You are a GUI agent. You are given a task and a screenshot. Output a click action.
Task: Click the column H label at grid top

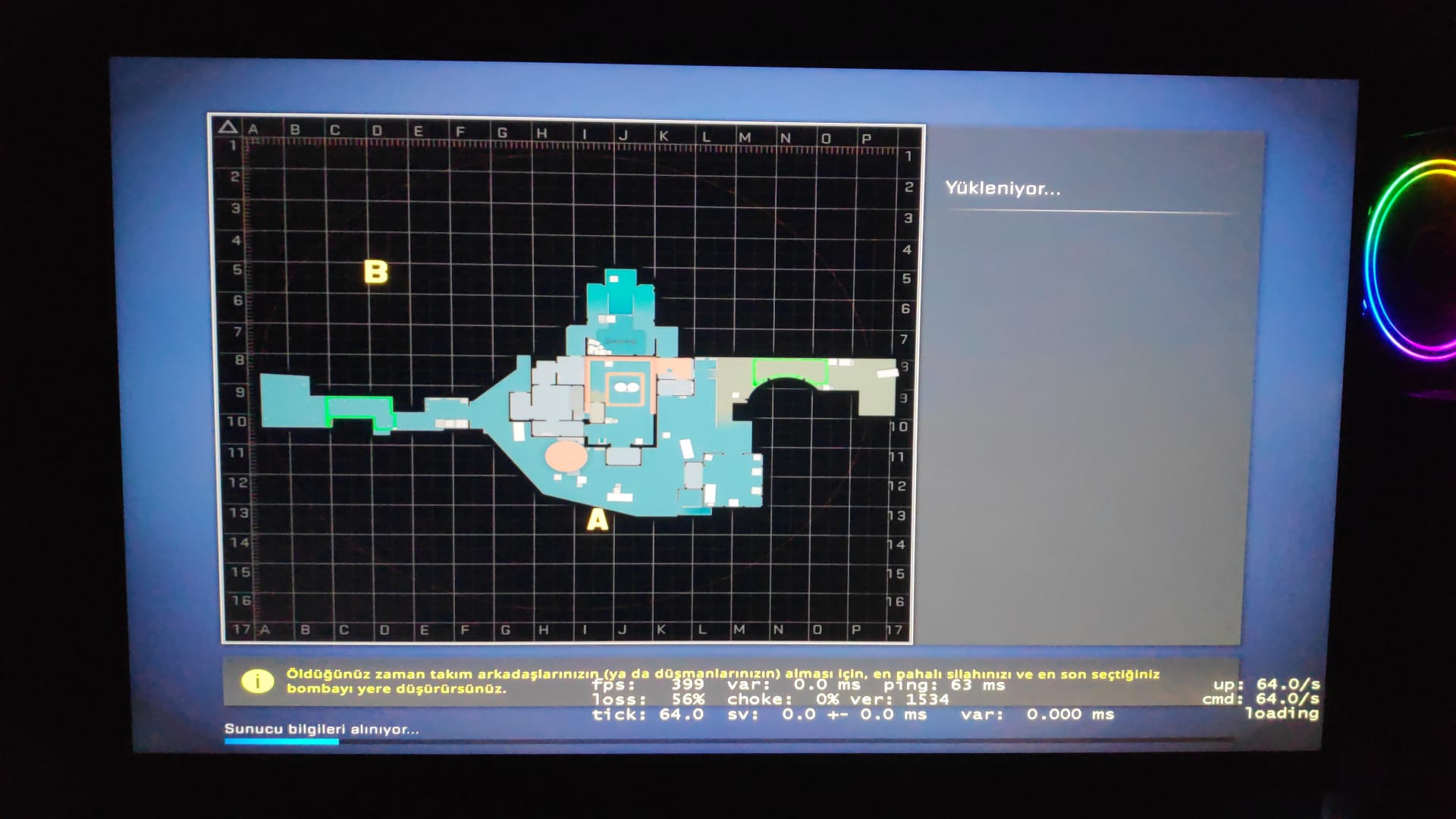[x=541, y=133]
